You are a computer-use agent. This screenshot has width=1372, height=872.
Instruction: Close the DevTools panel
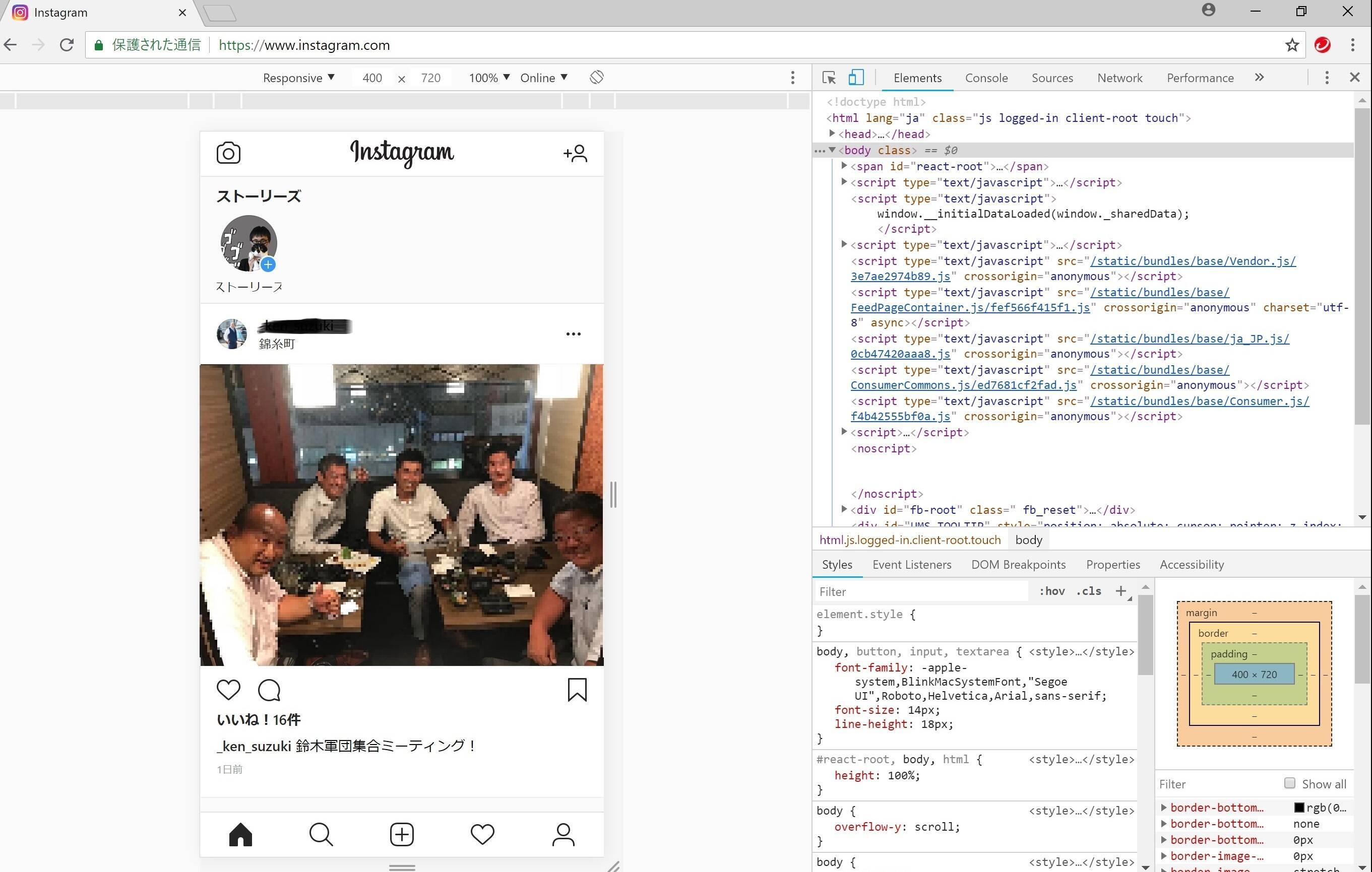coord(1355,77)
